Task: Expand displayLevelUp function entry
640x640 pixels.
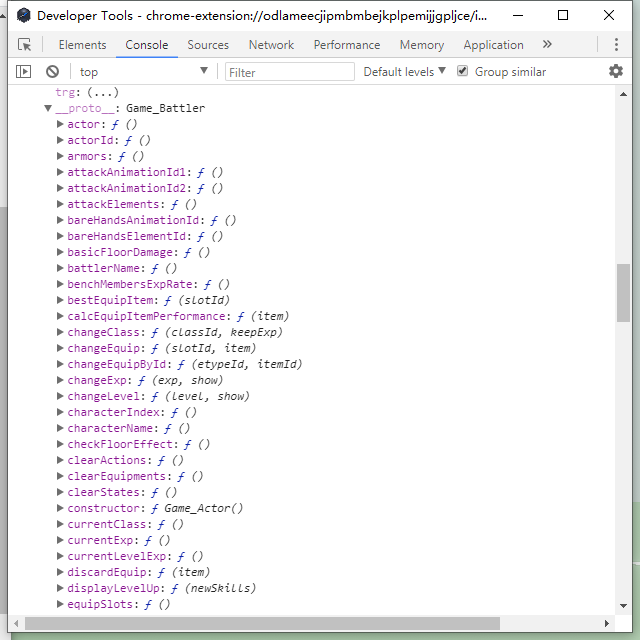Action: click(x=60, y=588)
